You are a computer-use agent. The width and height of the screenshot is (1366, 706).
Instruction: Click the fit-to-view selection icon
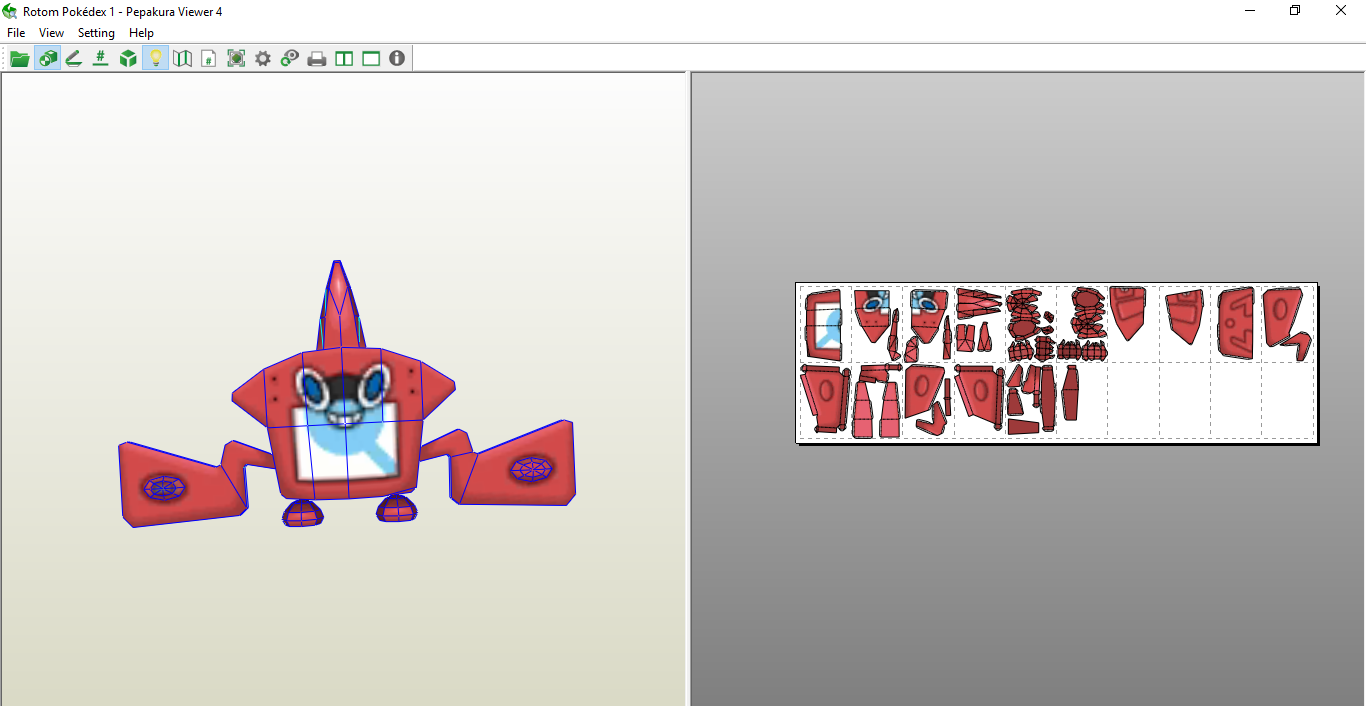point(236,58)
